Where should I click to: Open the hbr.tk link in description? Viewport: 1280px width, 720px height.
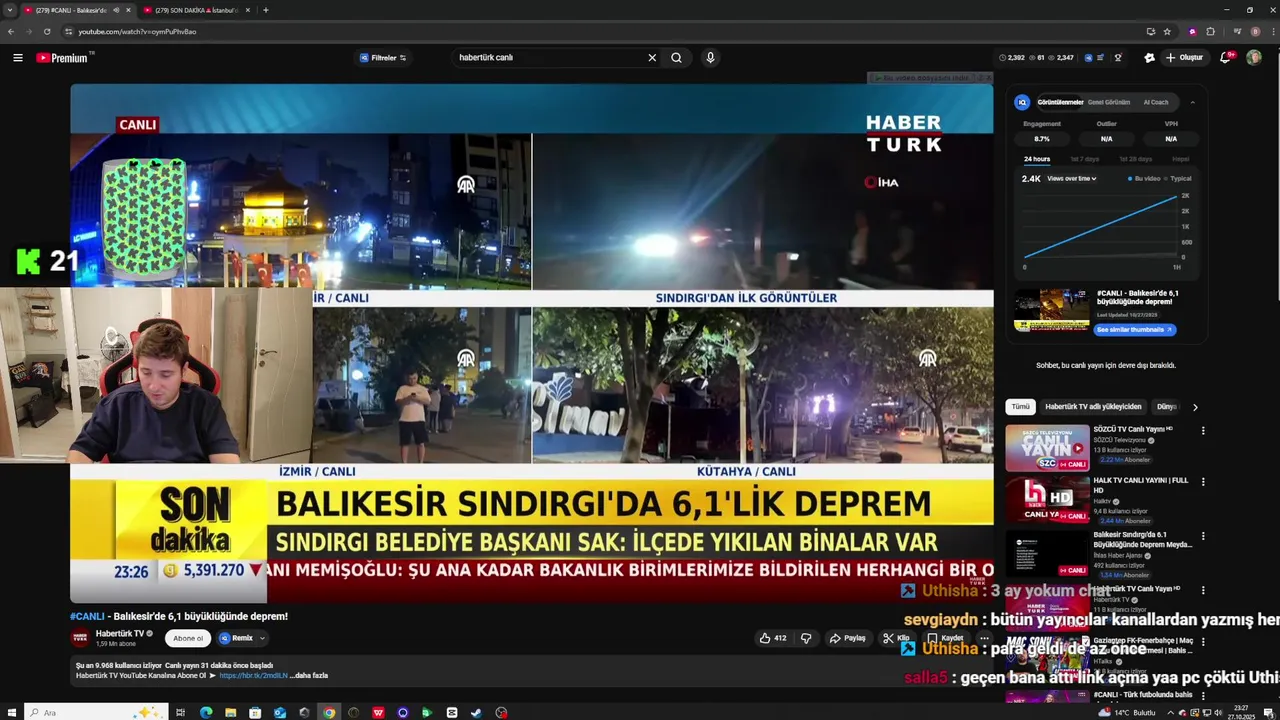253,675
